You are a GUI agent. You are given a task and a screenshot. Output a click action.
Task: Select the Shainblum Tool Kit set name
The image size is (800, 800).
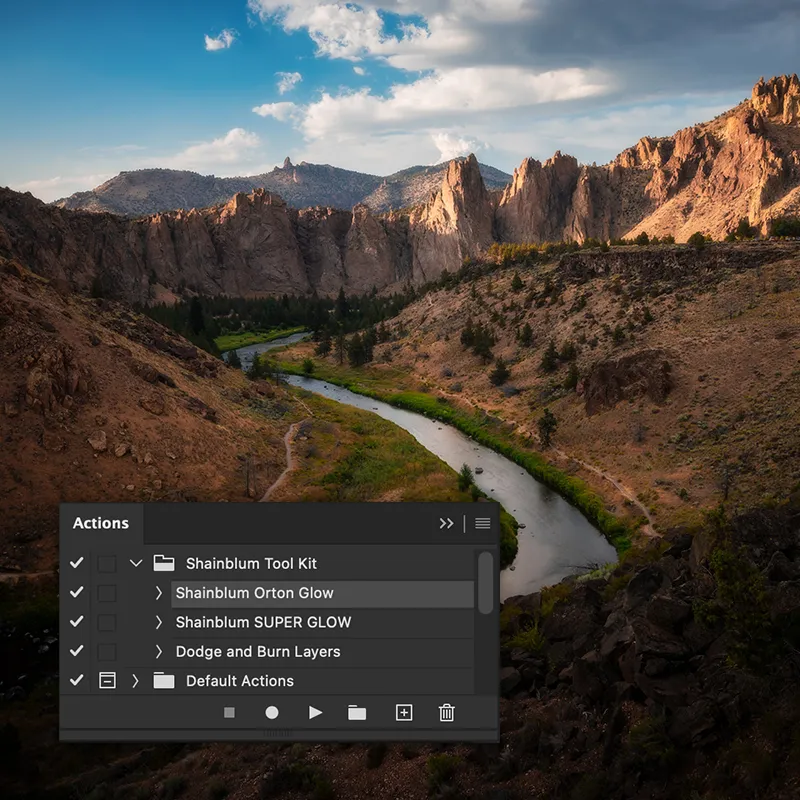pyautogui.click(x=251, y=563)
